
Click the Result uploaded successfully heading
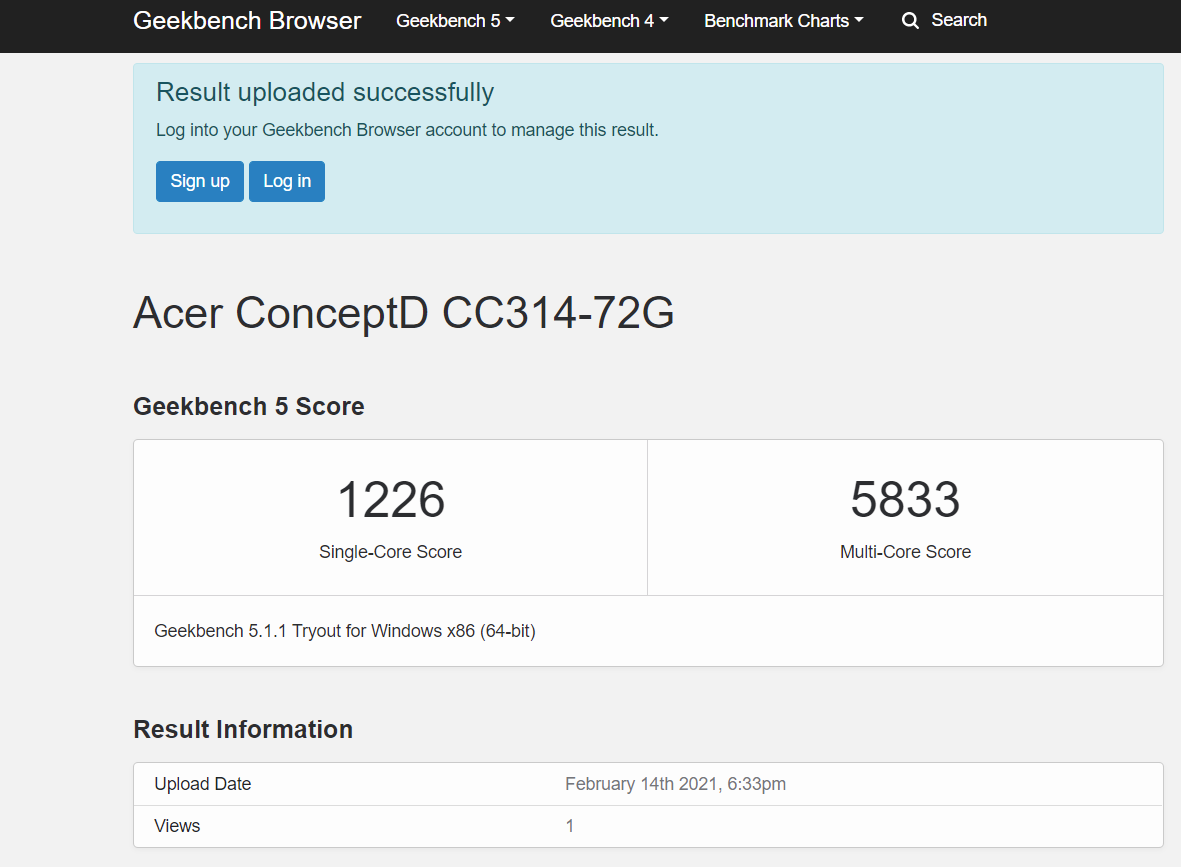[x=325, y=93]
